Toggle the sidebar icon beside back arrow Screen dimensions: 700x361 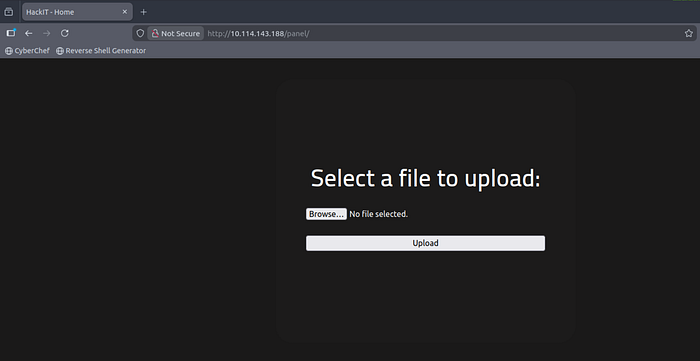click(x=11, y=33)
